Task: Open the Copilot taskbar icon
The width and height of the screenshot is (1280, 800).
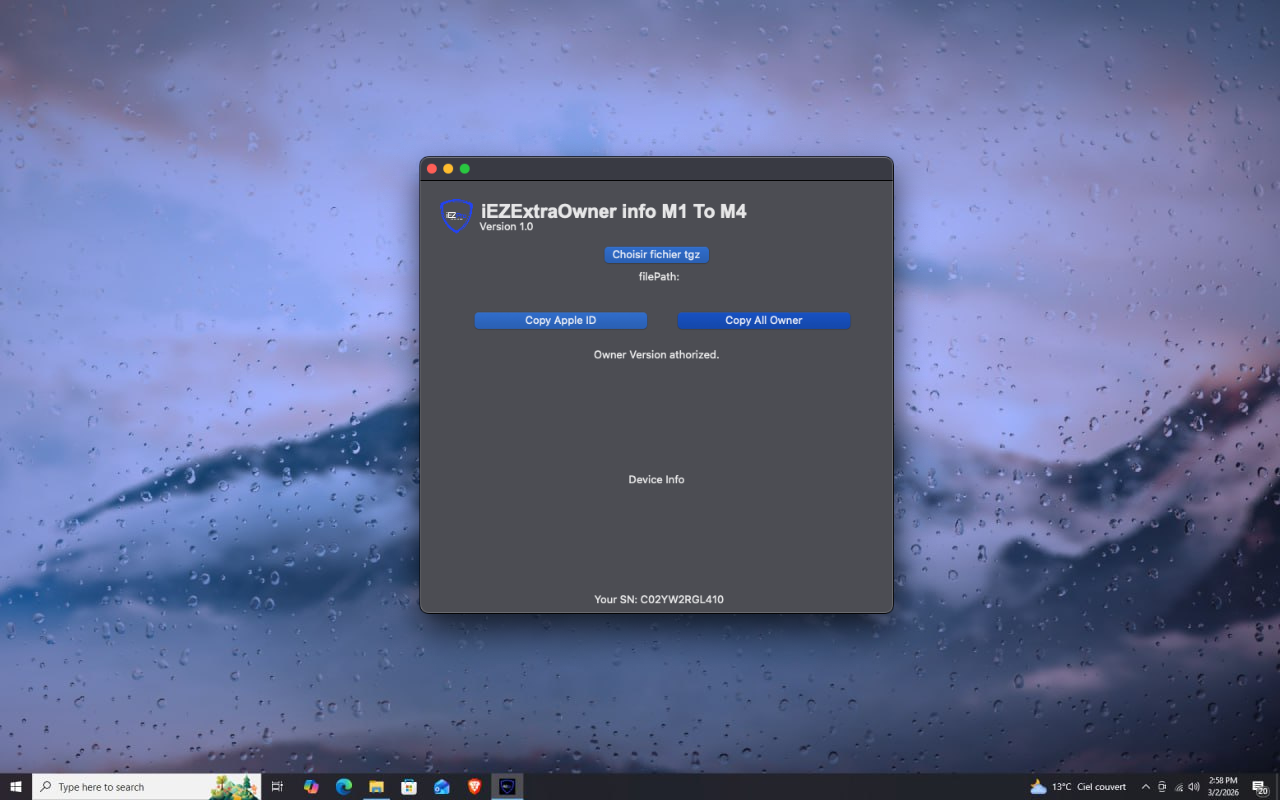Action: tap(311, 787)
